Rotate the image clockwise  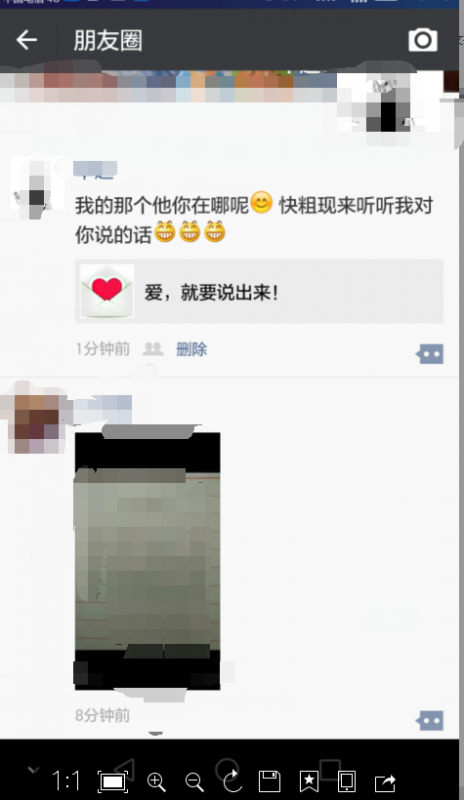(x=232, y=780)
